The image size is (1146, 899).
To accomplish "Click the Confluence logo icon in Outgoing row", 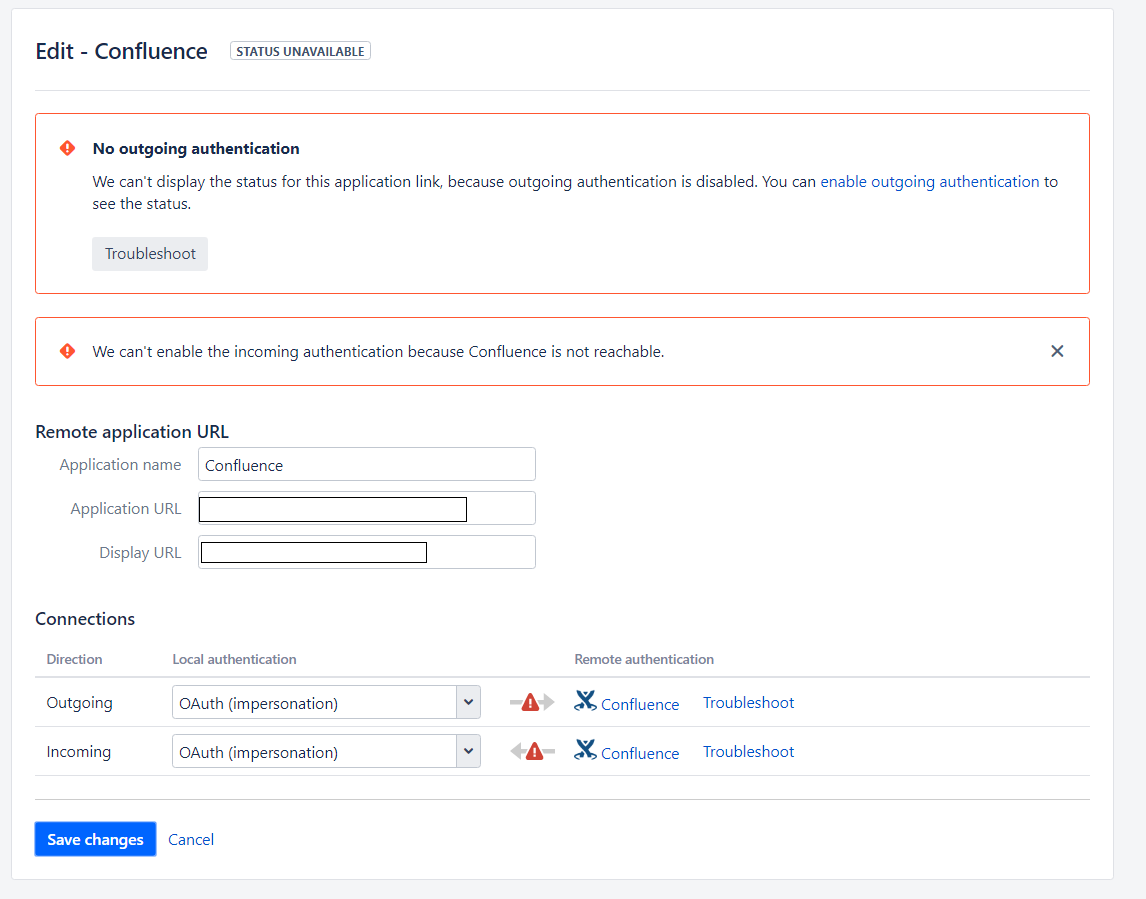I will coord(585,701).
